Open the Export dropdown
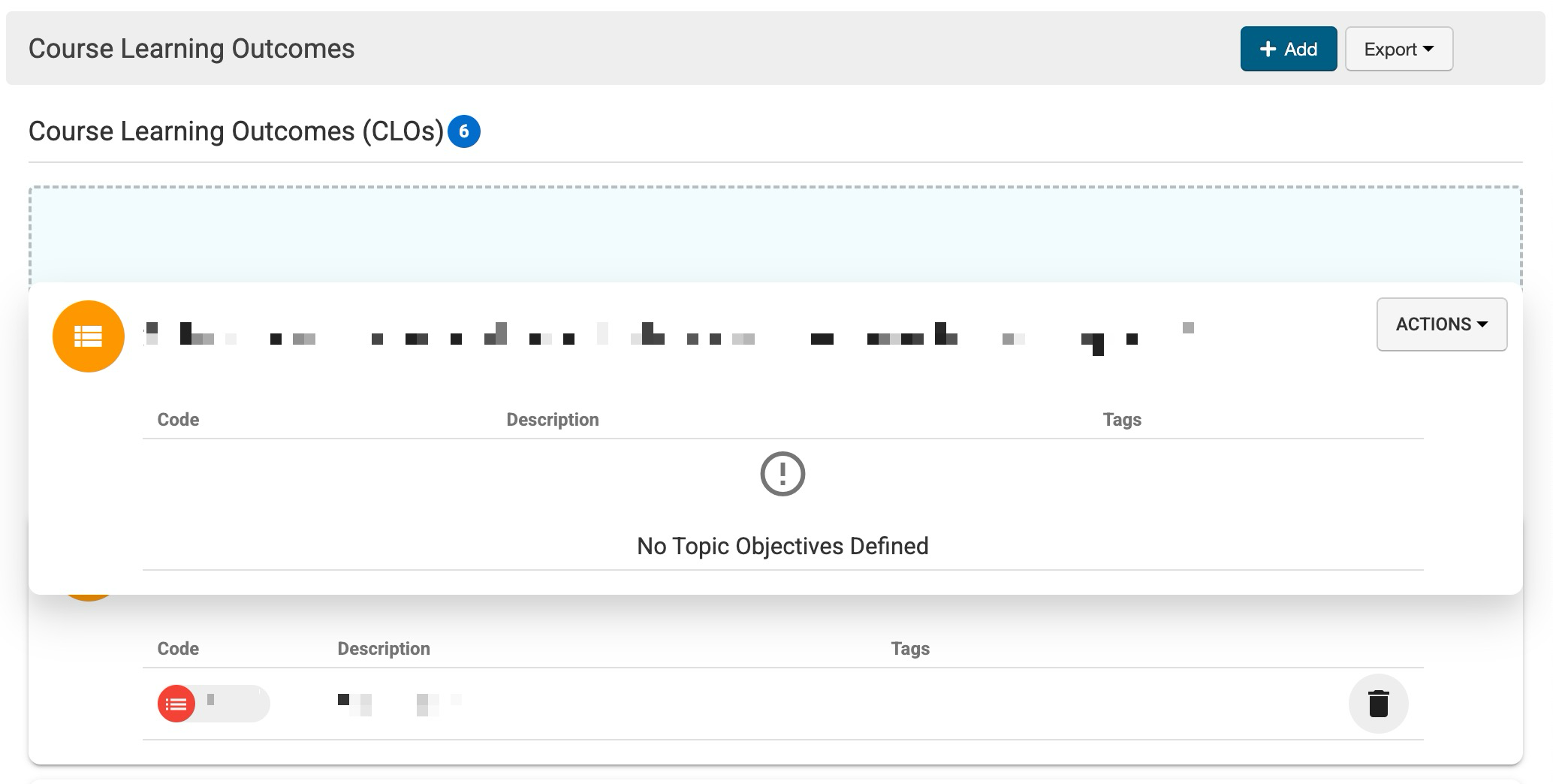 pos(1398,50)
